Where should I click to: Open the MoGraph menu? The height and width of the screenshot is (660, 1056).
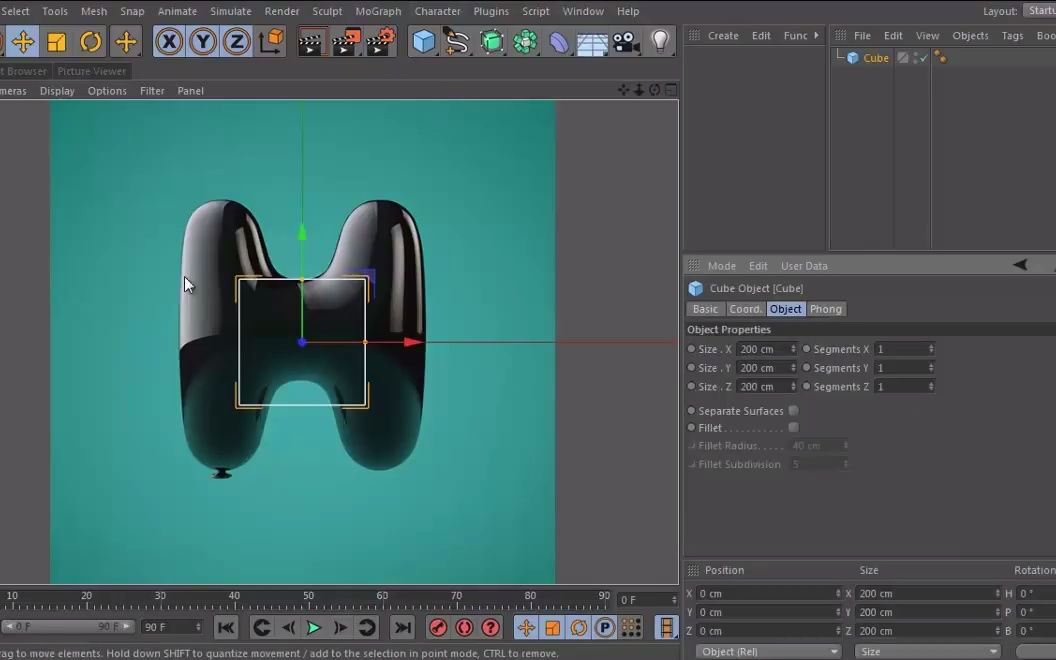pyautogui.click(x=378, y=11)
